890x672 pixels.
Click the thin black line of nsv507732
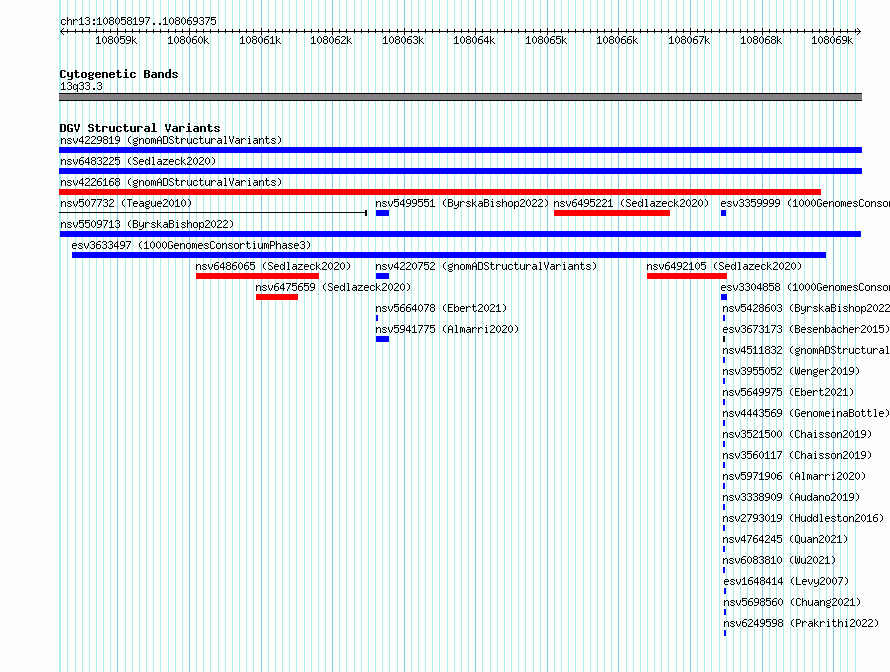pos(213,213)
